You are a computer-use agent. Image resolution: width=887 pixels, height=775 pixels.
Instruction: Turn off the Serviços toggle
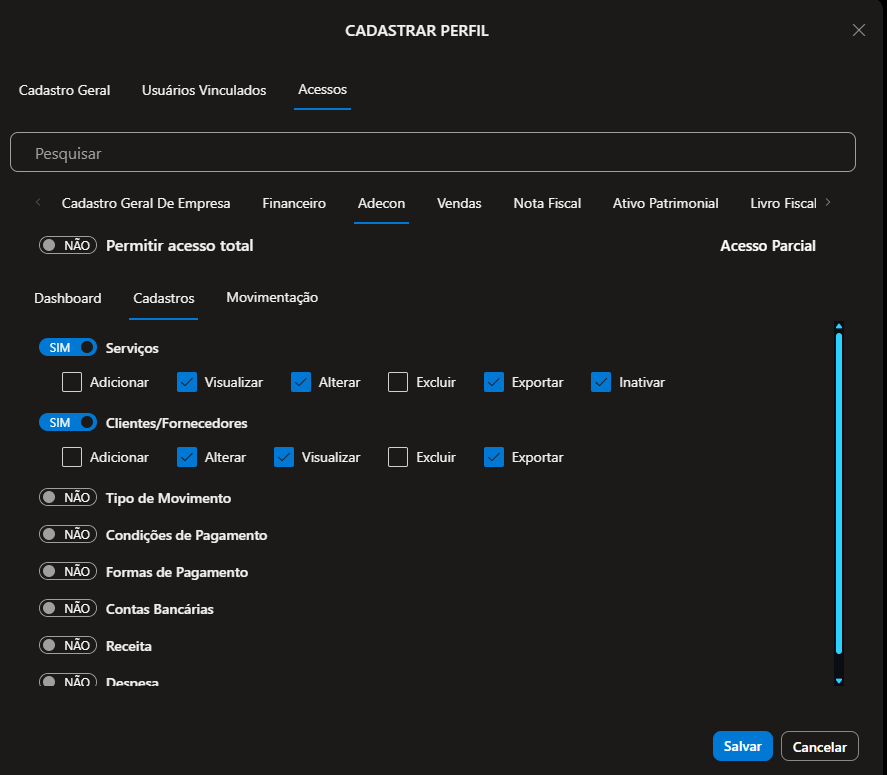(x=68, y=348)
